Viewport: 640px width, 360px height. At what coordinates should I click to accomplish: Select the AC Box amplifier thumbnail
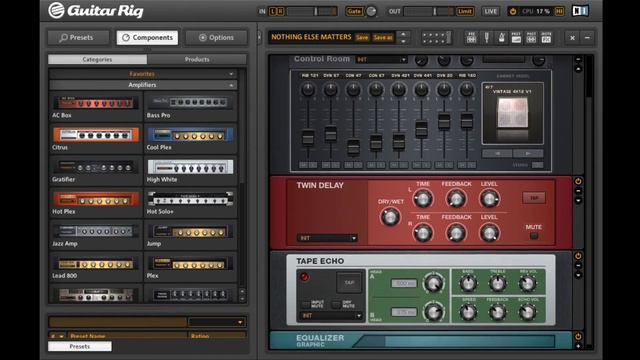[x=96, y=103]
